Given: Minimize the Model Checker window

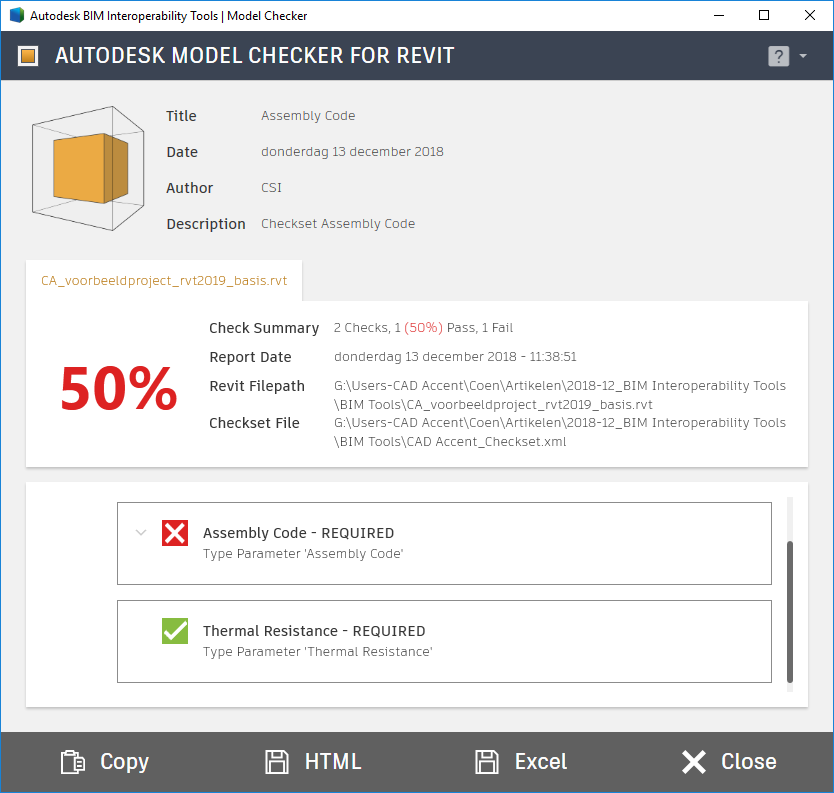Looking at the screenshot, I should point(719,15).
